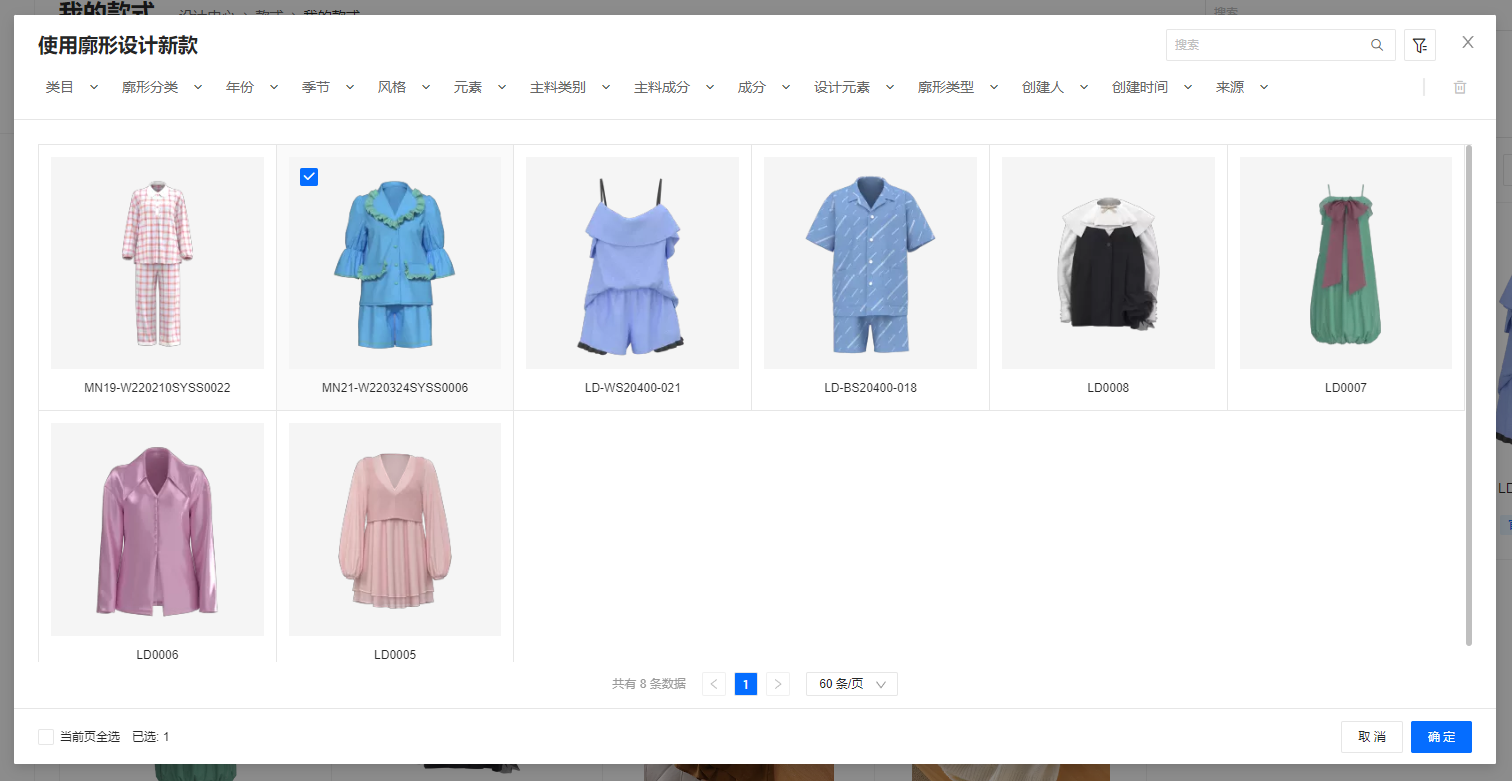This screenshot has width=1512, height=781.
Task: Open the 廓形分类 filter dropdown
Action: [162, 88]
